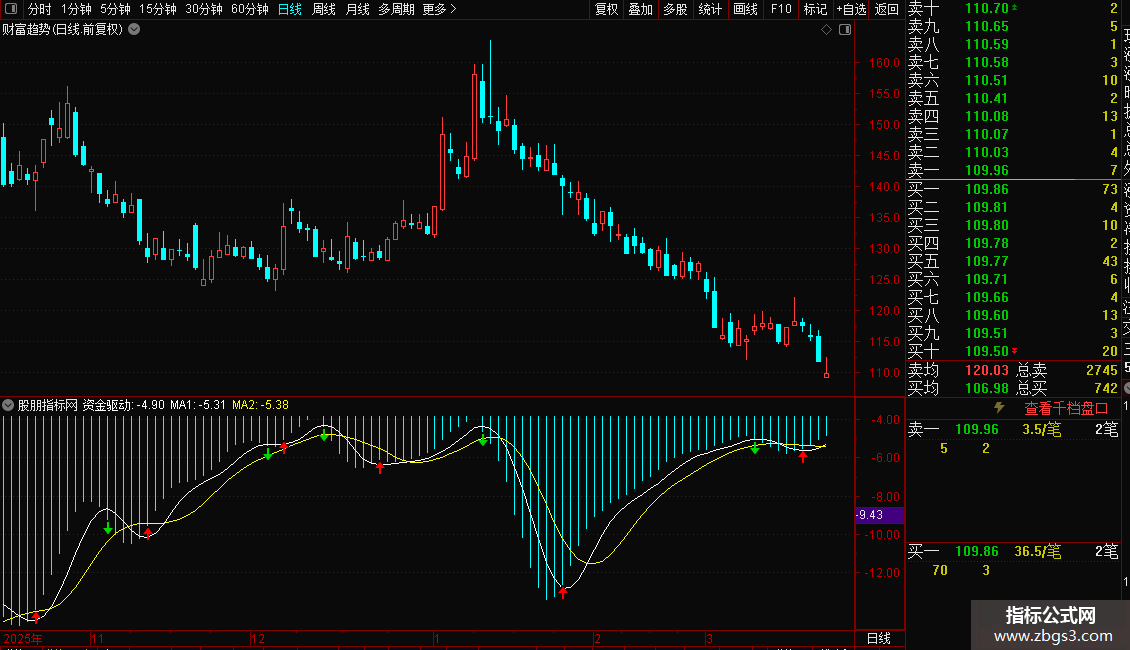Viewport: 1130px width, 650px height.
Task: Select the 周线 weekly chart tab
Action: pyautogui.click(x=324, y=9)
